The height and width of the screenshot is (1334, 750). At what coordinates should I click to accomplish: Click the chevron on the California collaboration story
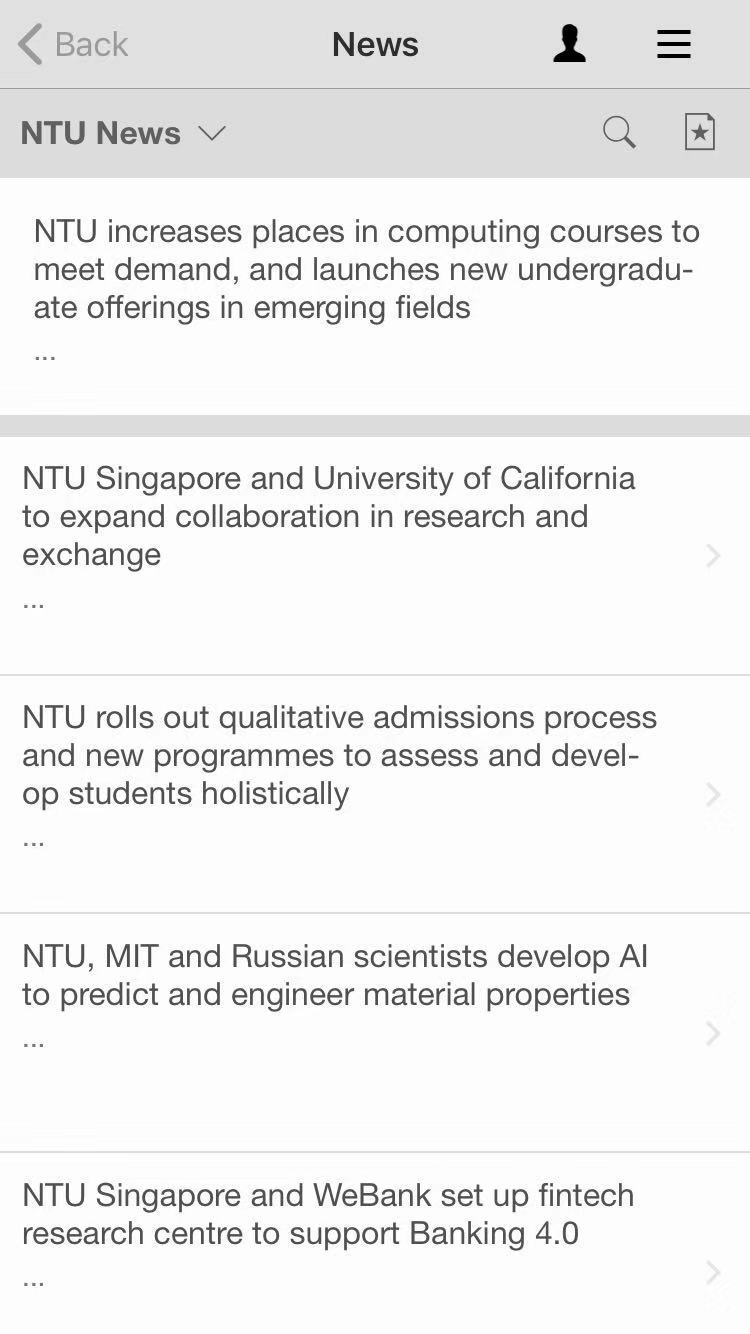click(x=712, y=555)
